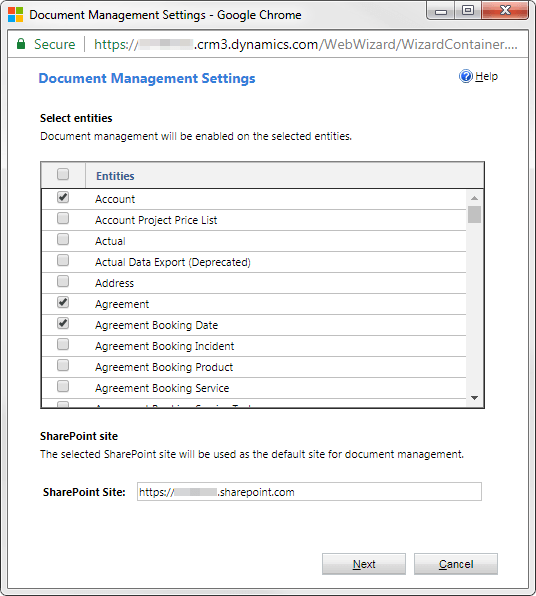Click the Entities column header
Viewport: 536px width, 596px height.
(115, 176)
